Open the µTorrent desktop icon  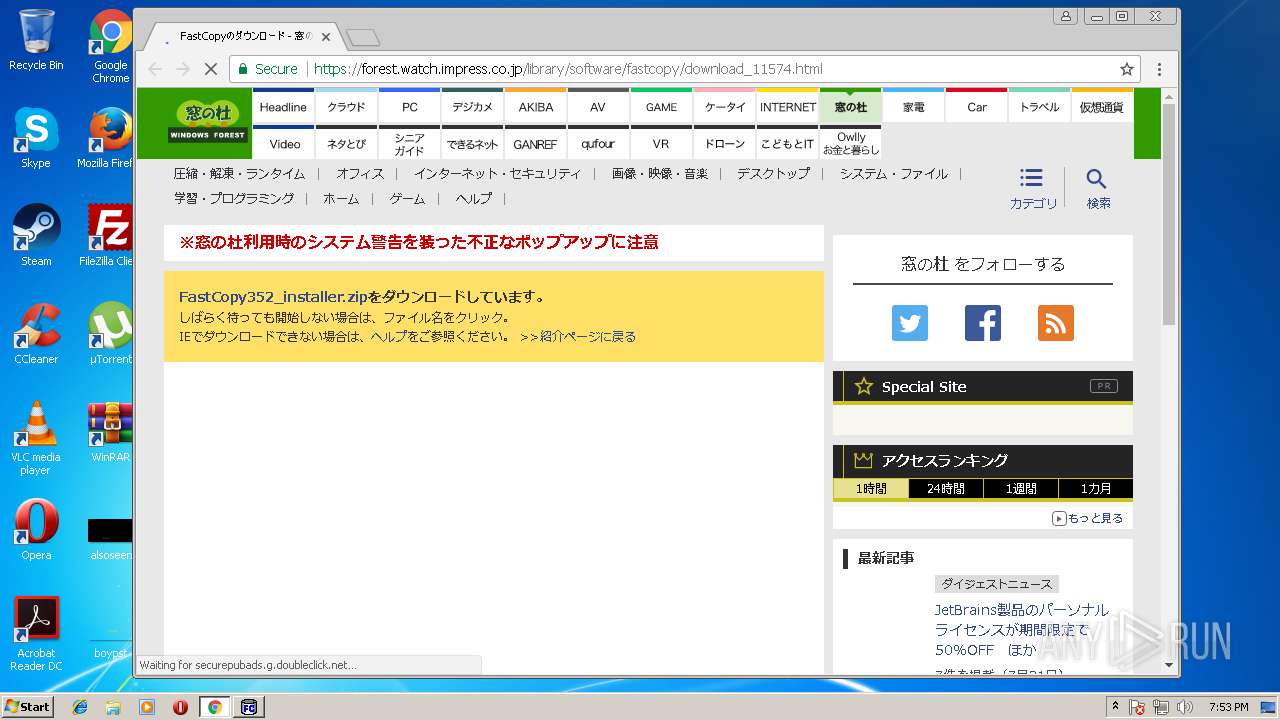(111, 334)
